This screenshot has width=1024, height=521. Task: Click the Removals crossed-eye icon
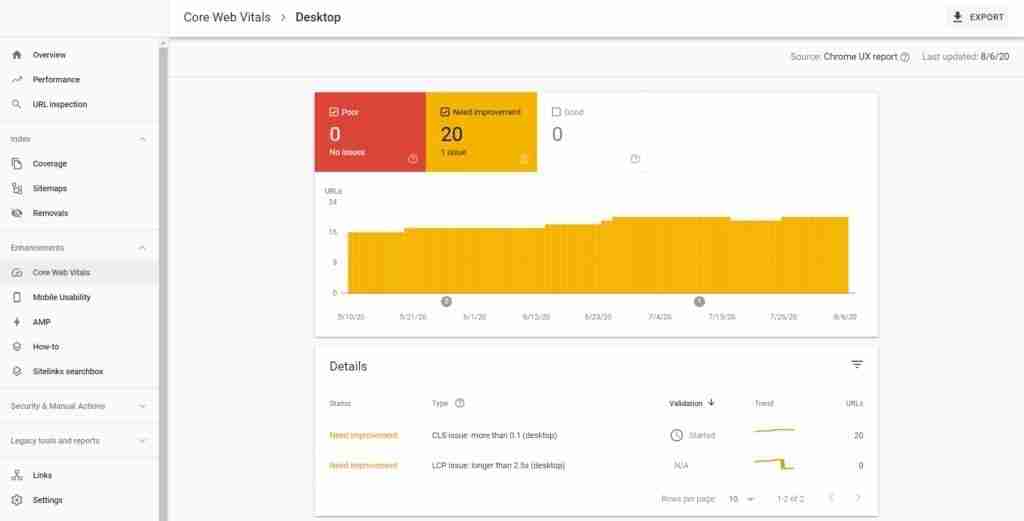point(17,213)
